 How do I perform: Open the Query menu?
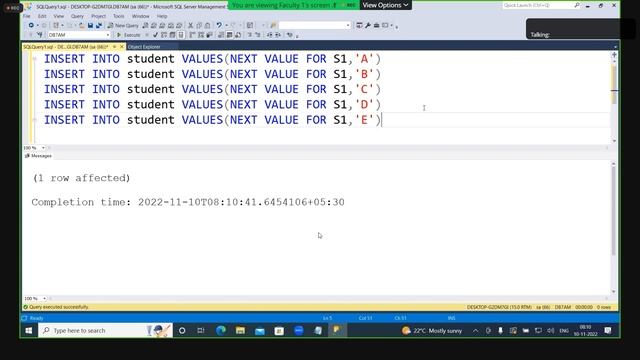tap(77, 16)
